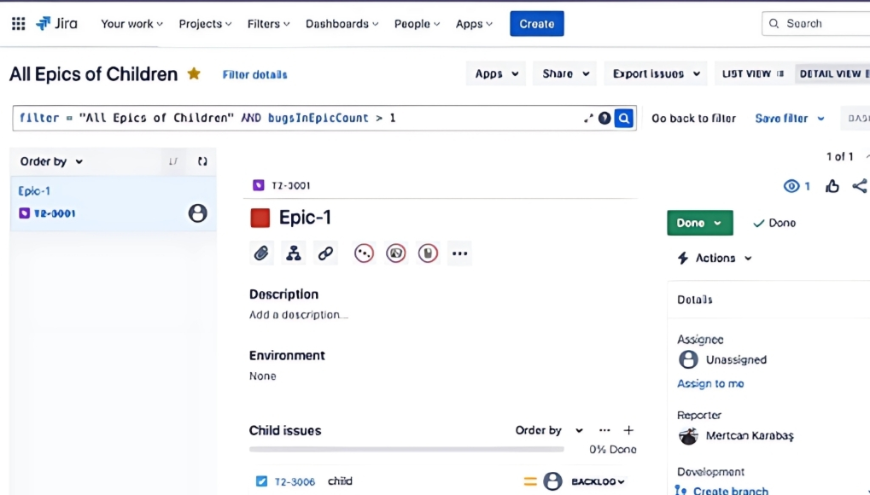Click the assignee avatar on T2-3006 row
Viewport: 870px width, 495px height.
point(552,481)
